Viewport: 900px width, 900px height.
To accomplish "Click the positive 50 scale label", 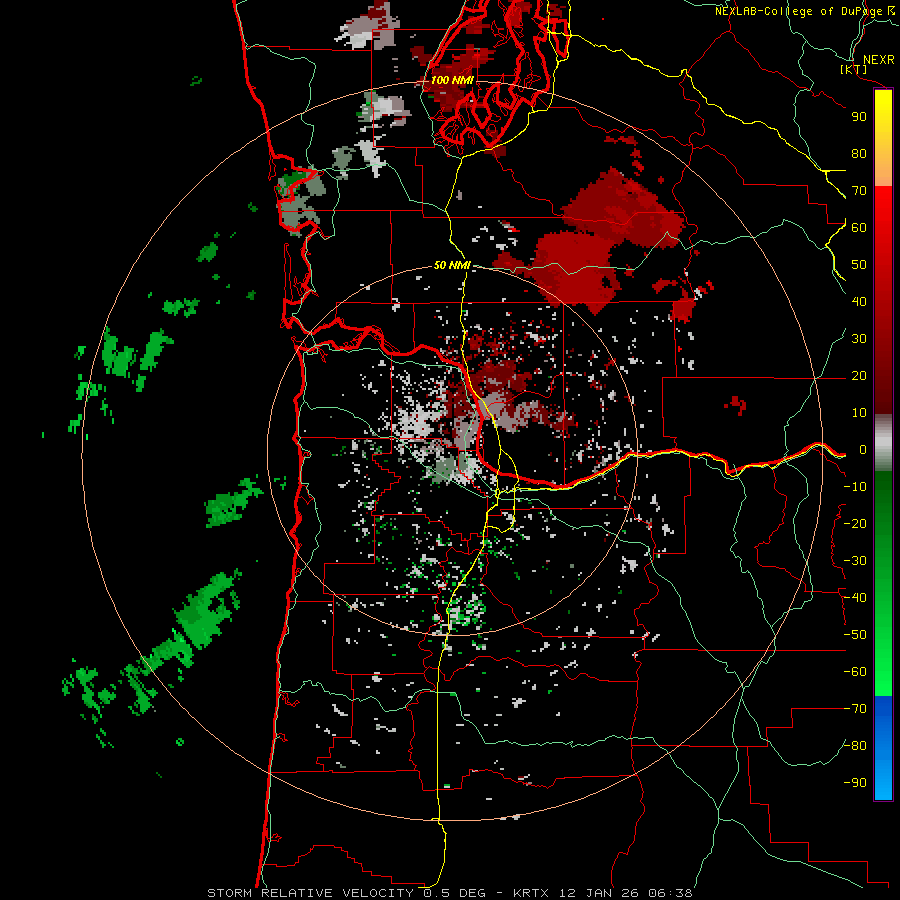I will (x=859, y=265).
